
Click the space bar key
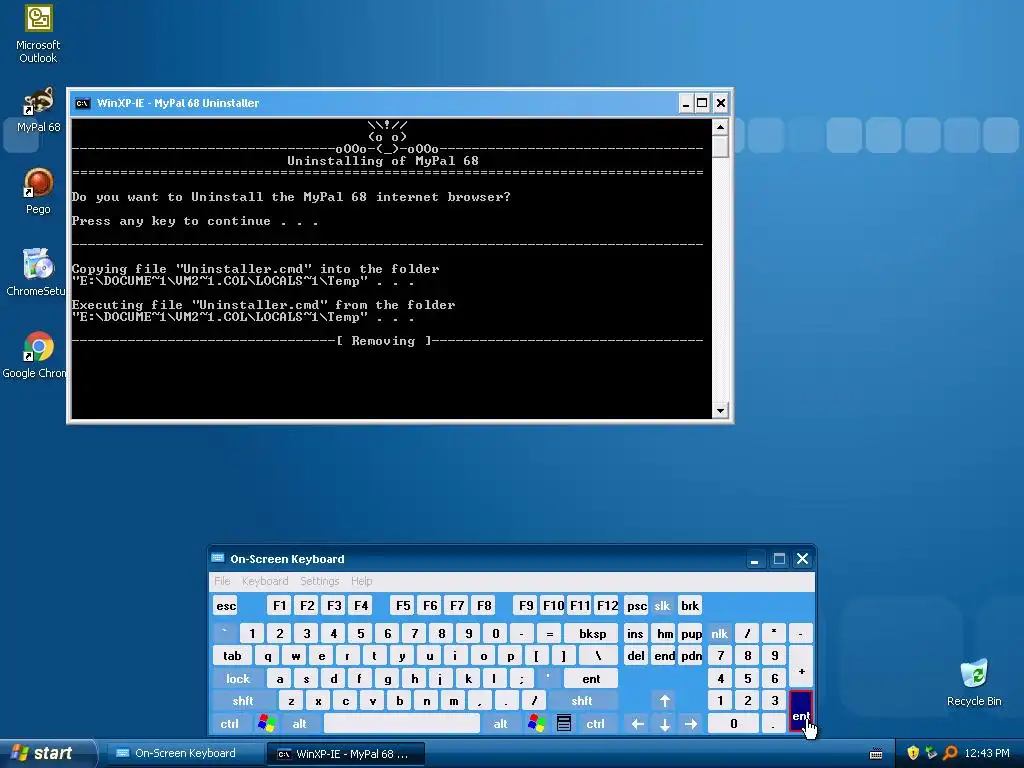pos(402,724)
